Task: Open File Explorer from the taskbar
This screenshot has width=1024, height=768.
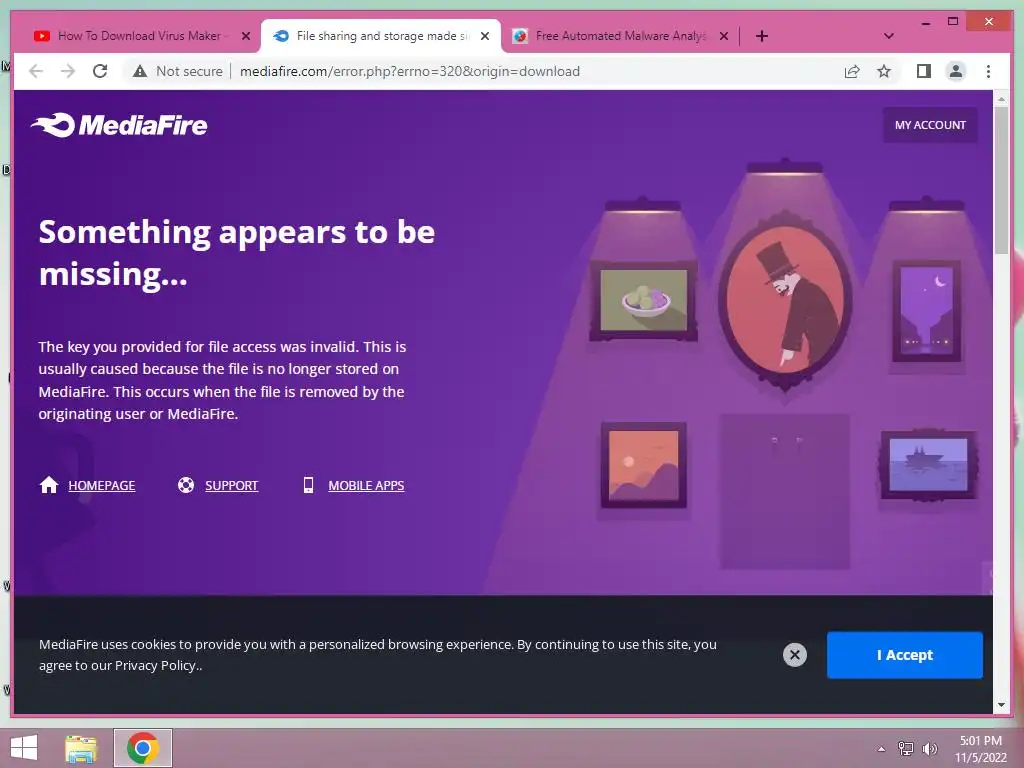Action: point(81,748)
